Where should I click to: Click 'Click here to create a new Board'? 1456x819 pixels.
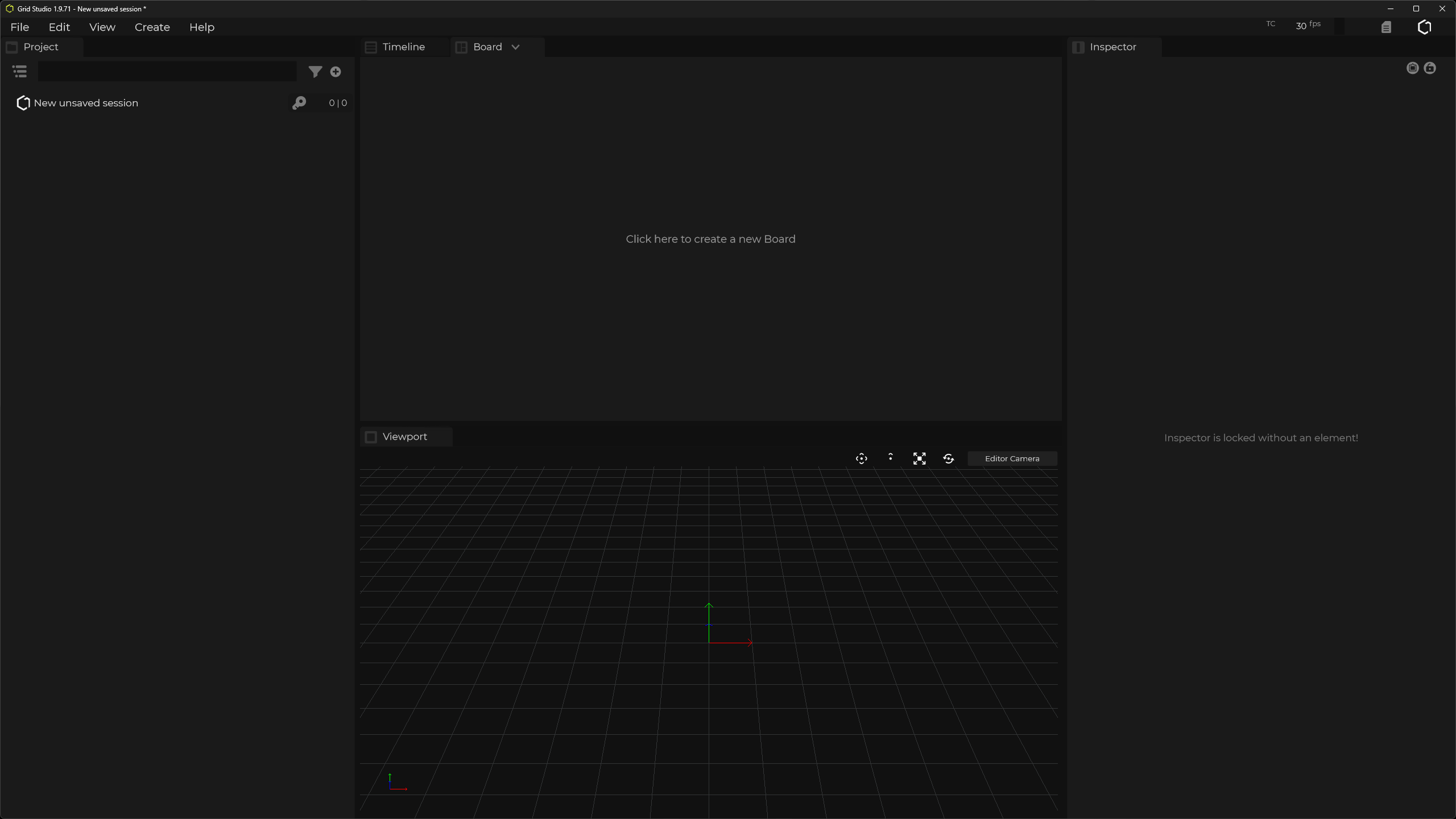click(710, 239)
